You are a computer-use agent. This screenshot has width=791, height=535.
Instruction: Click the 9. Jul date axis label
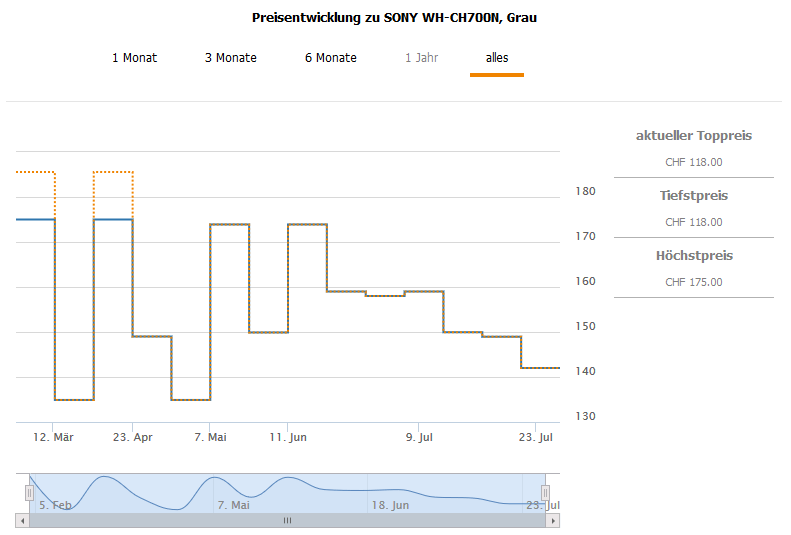pos(419,437)
